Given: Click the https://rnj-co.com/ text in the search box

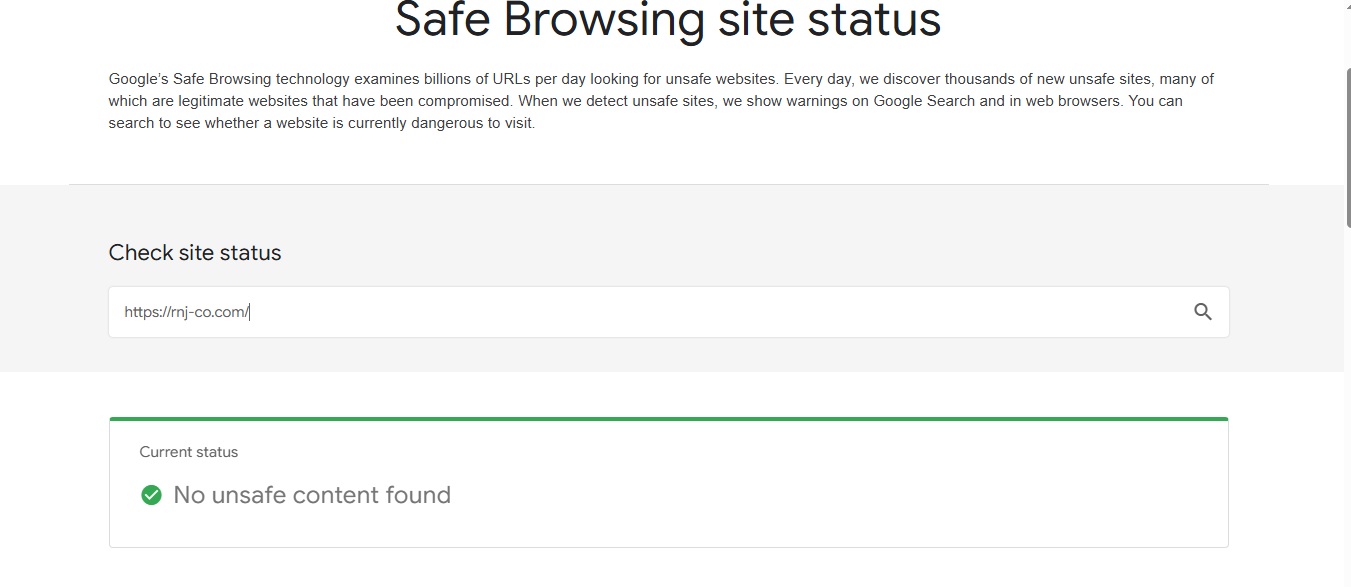Looking at the screenshot, I should pos(186,312).
